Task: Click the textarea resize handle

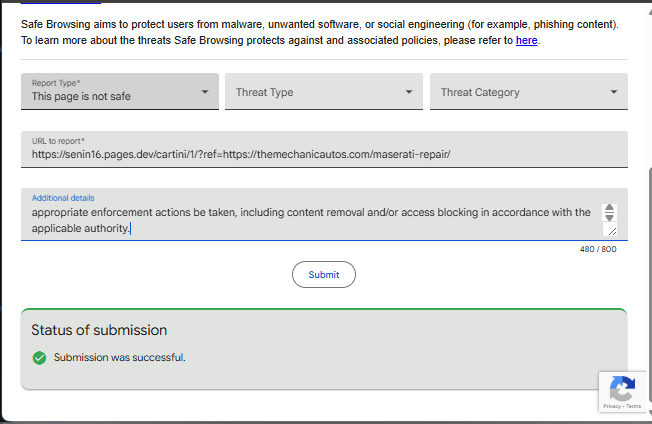Action: (610, 230)
